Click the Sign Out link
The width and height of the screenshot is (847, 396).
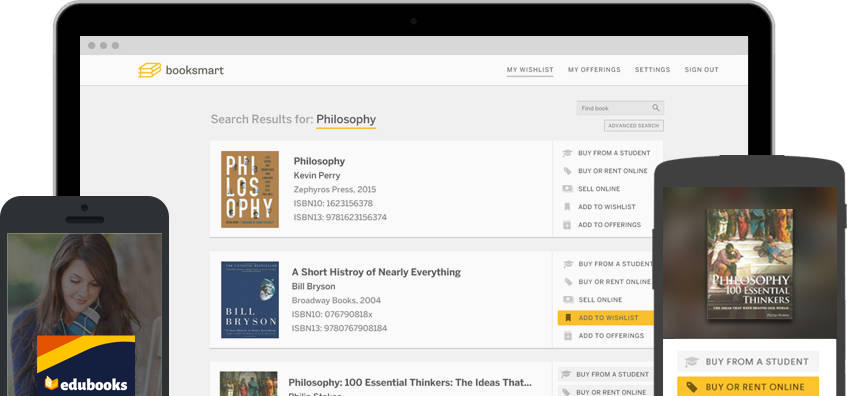(x=702, y=70)
